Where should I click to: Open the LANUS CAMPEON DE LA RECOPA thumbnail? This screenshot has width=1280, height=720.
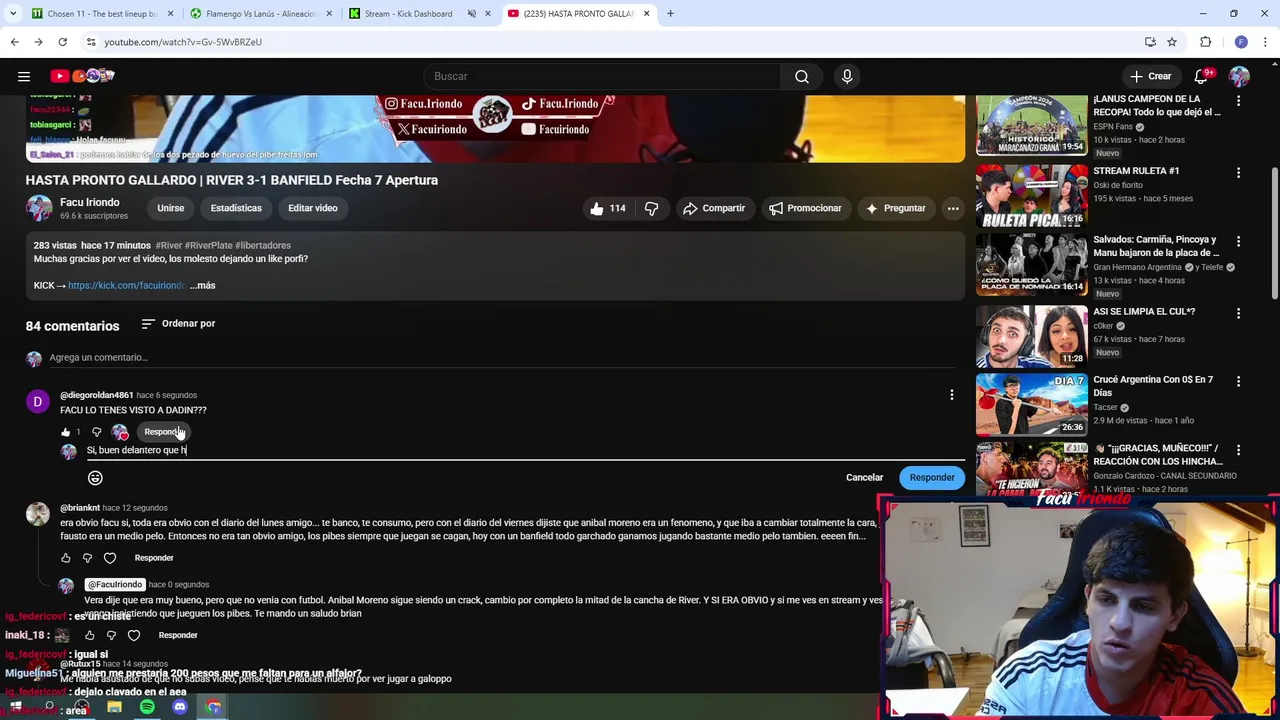click(1031, 125)
